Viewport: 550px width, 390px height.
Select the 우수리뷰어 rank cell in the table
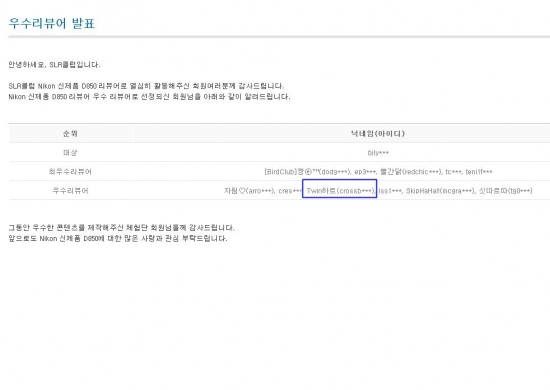70,190
